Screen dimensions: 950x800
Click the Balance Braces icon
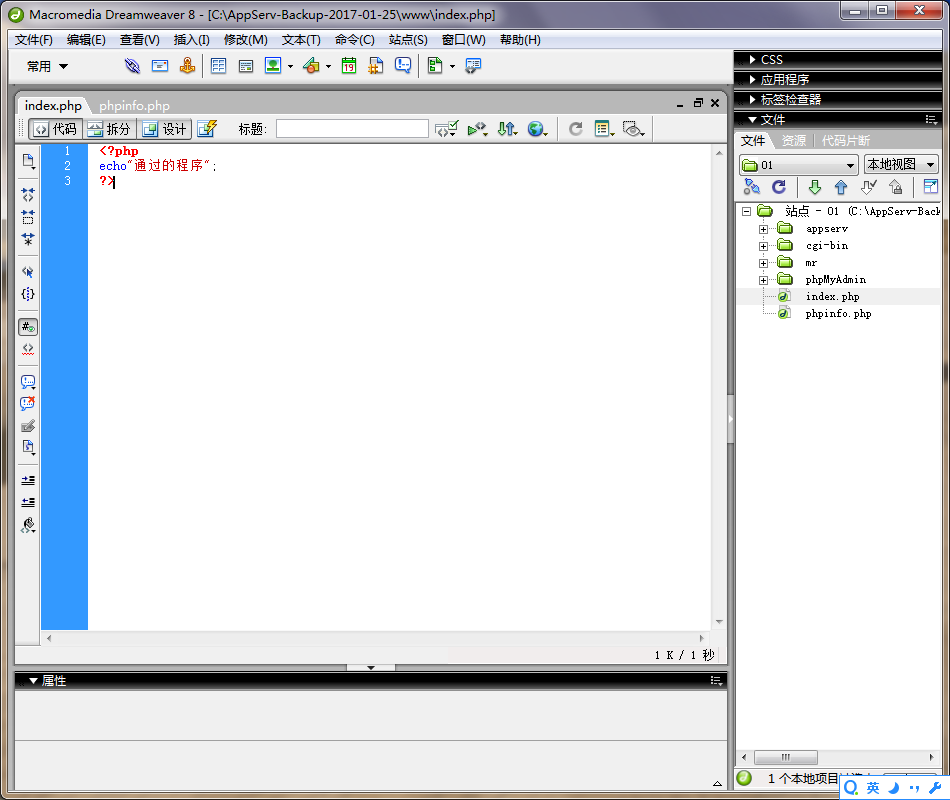point(28,294)
